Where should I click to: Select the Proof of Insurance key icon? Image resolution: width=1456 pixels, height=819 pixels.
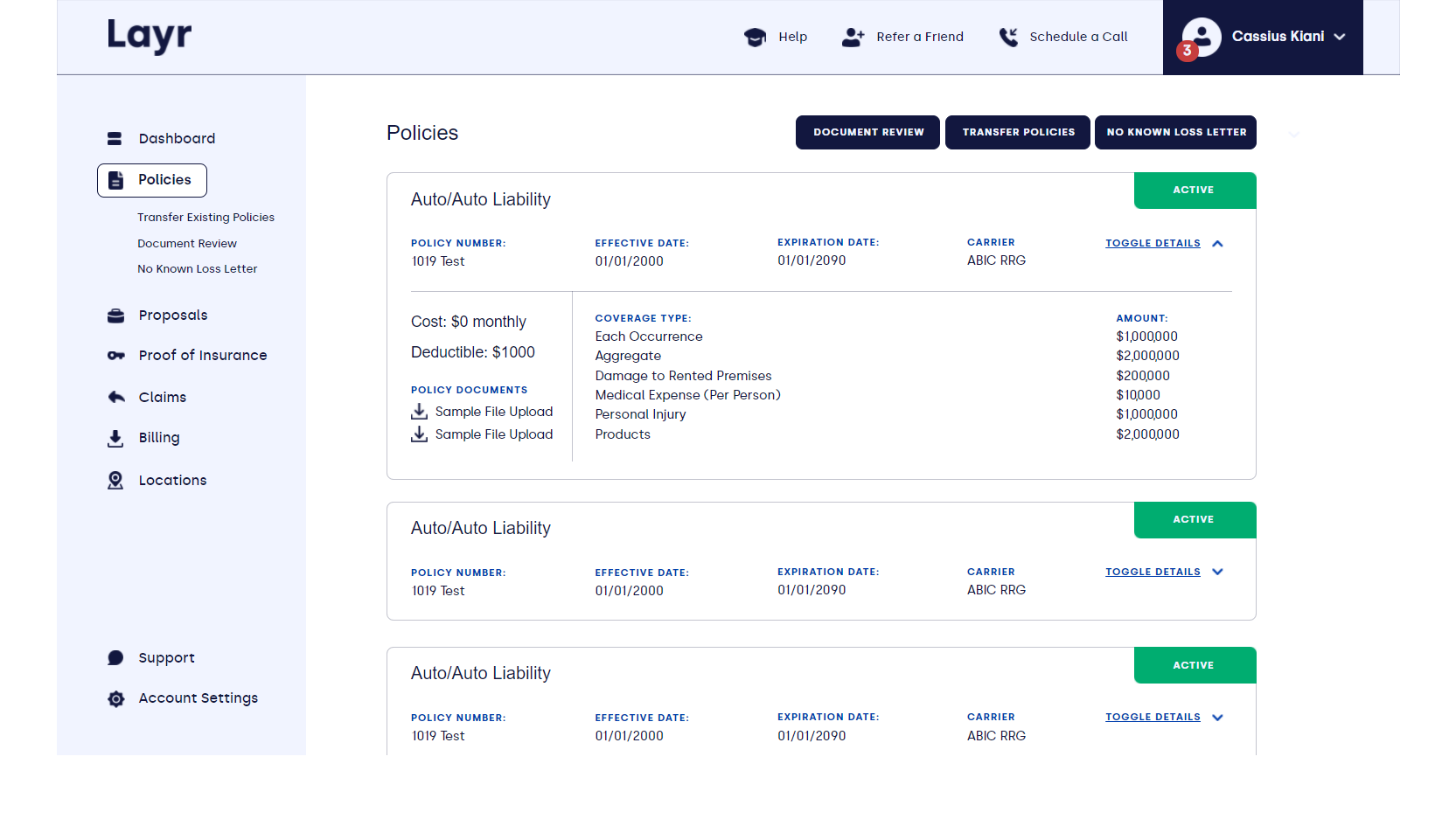pos(115,355)
